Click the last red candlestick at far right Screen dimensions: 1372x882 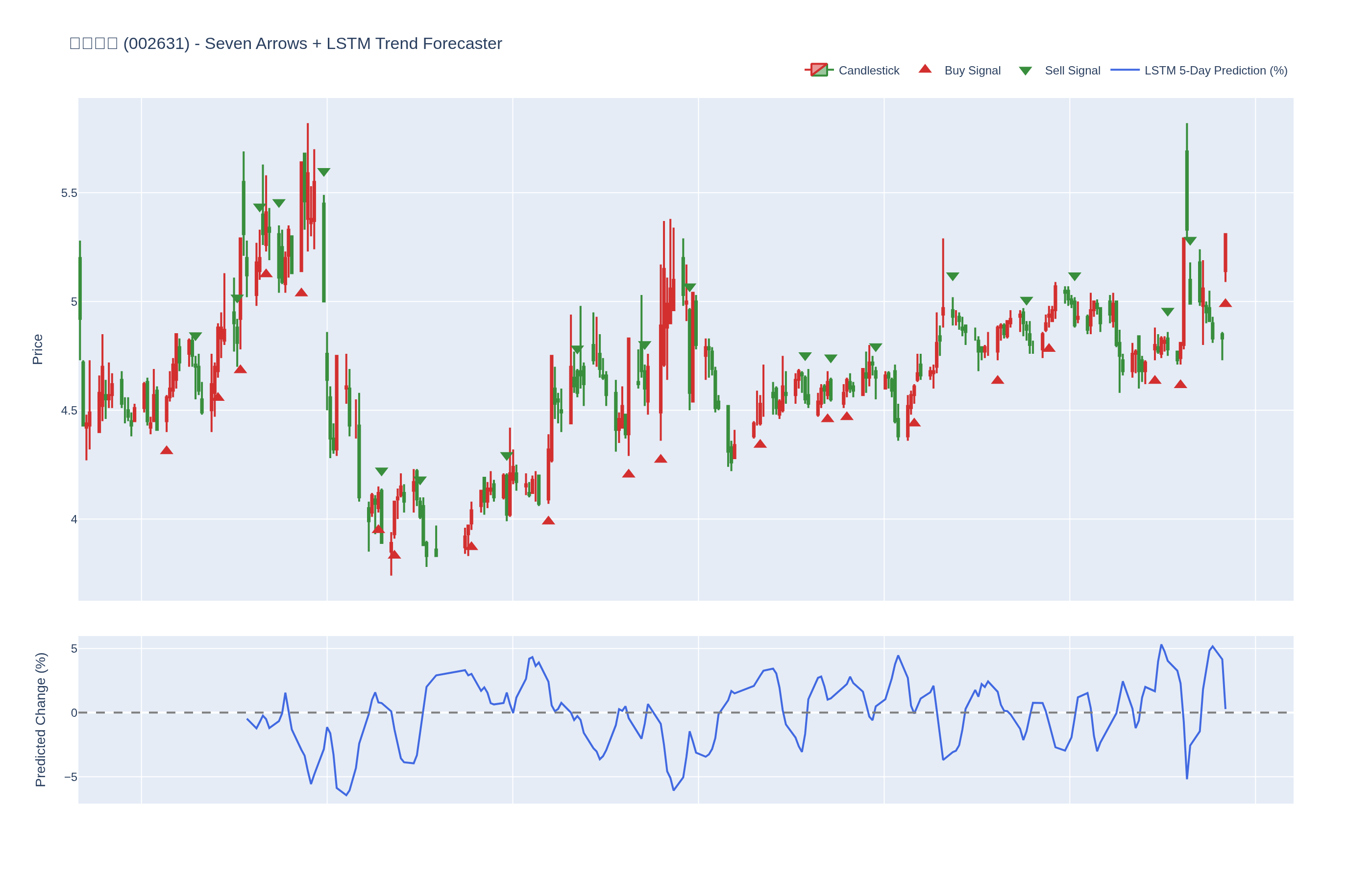1225,252
